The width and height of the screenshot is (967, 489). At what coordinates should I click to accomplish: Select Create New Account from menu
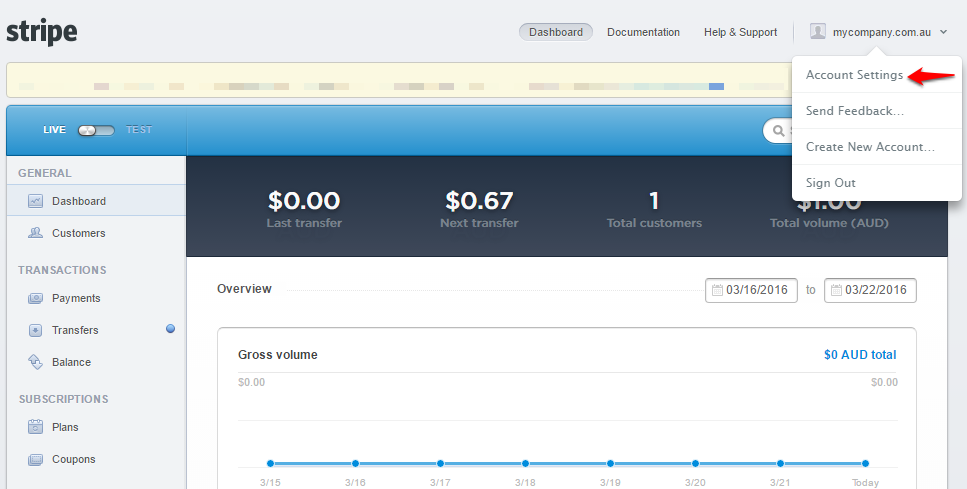pyautogui.click(x=870, y=147)
